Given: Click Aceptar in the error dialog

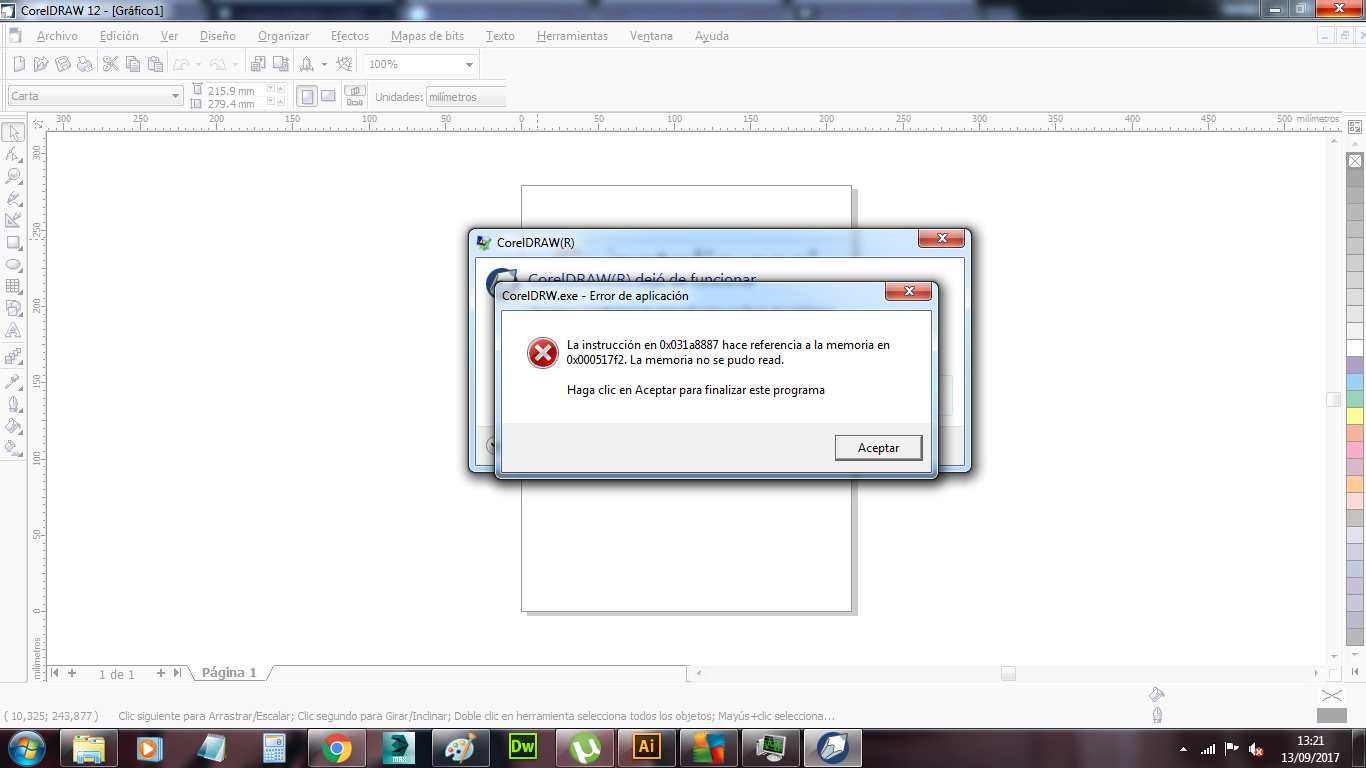Looking at the screenshot, I should 878,448.
